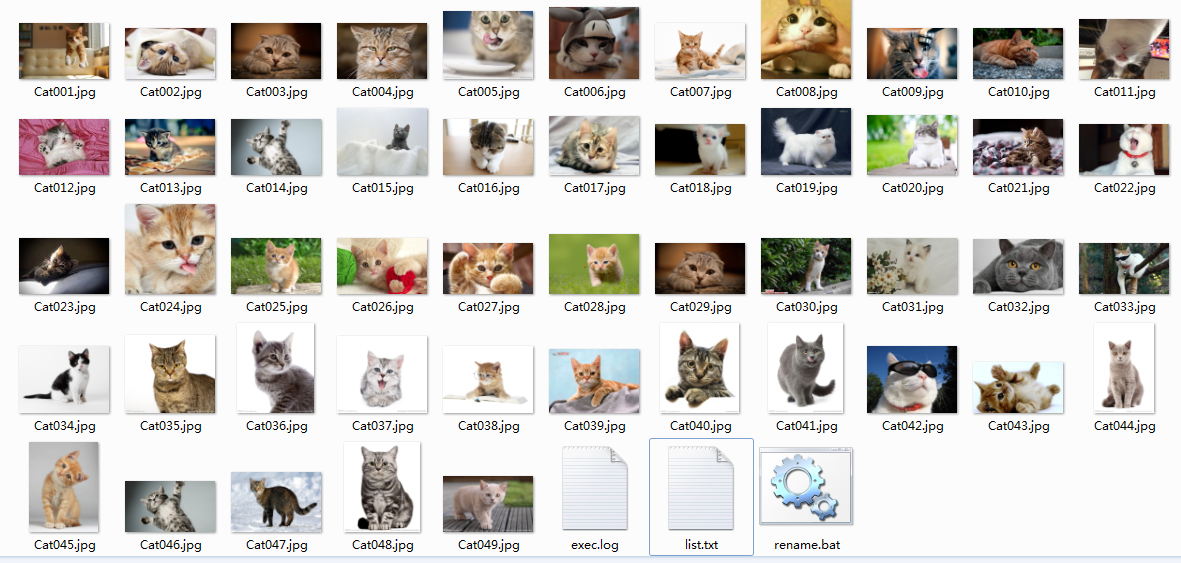Choose the Cat023.jpg thumbnail

[64, 266]
